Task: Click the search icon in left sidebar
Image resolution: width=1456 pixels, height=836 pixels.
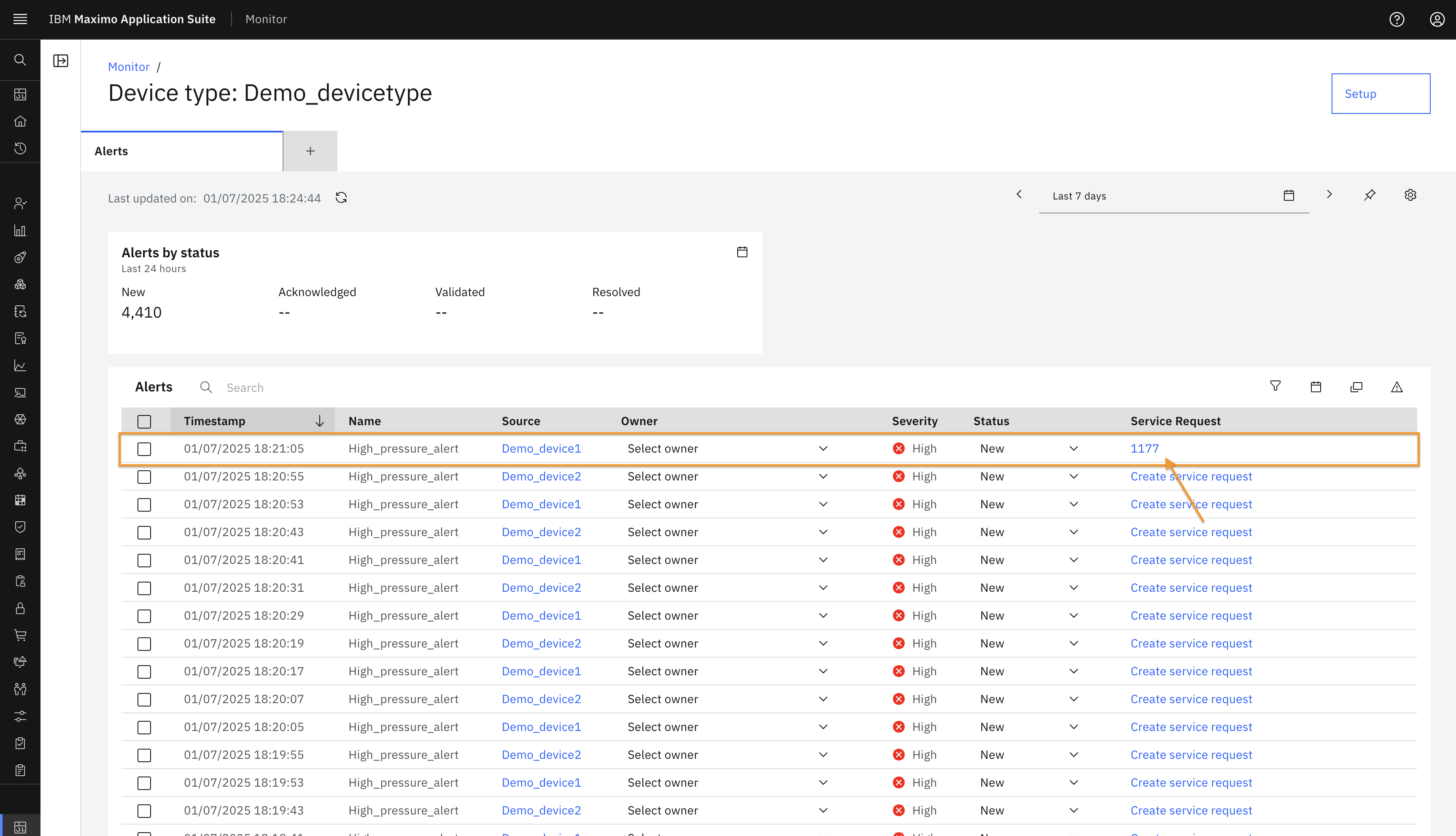Action: (20, 60)
